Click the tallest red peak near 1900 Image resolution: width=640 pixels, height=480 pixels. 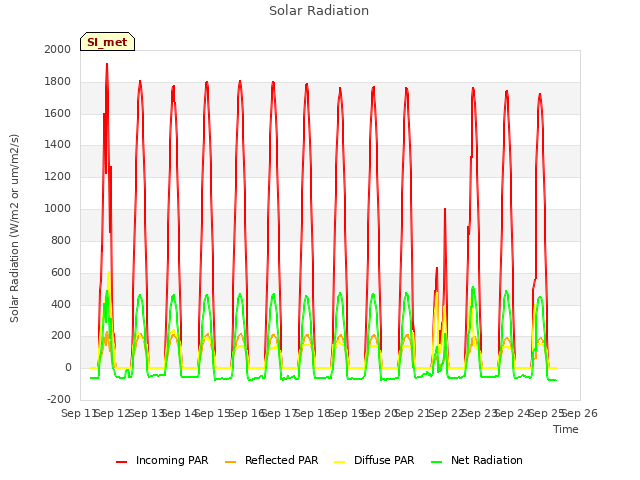point(107,64)
